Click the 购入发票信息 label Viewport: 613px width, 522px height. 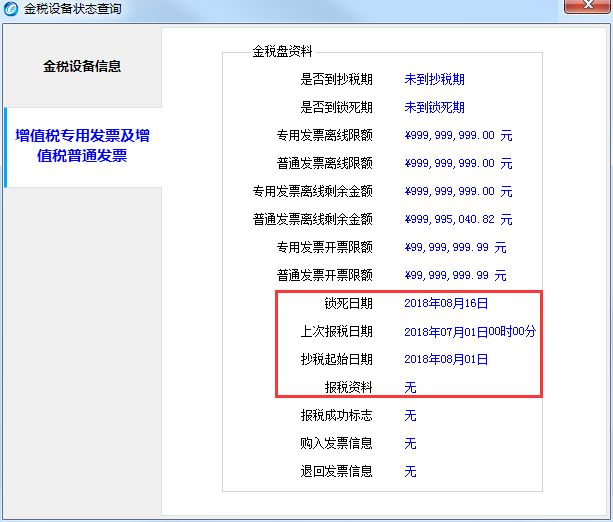coord(336,443)
